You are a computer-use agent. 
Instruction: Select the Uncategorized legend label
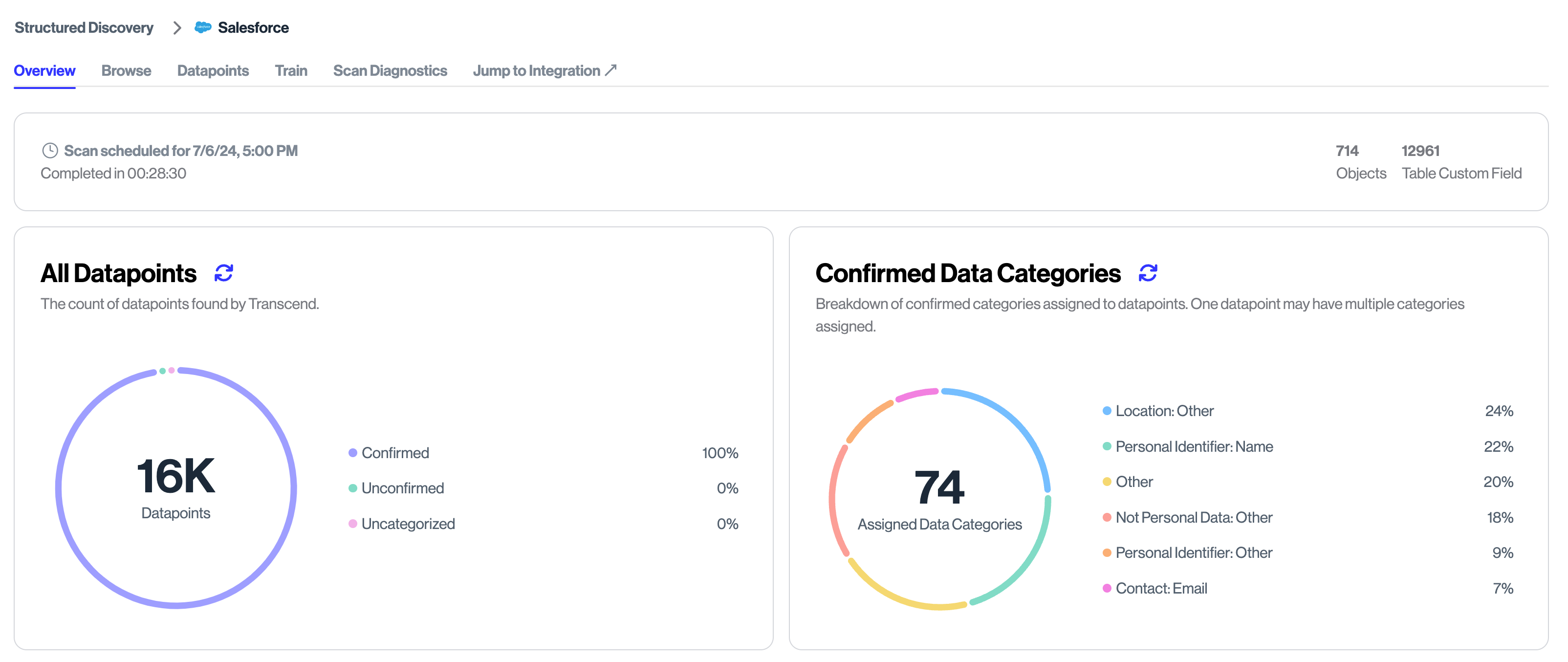point(408,524)
